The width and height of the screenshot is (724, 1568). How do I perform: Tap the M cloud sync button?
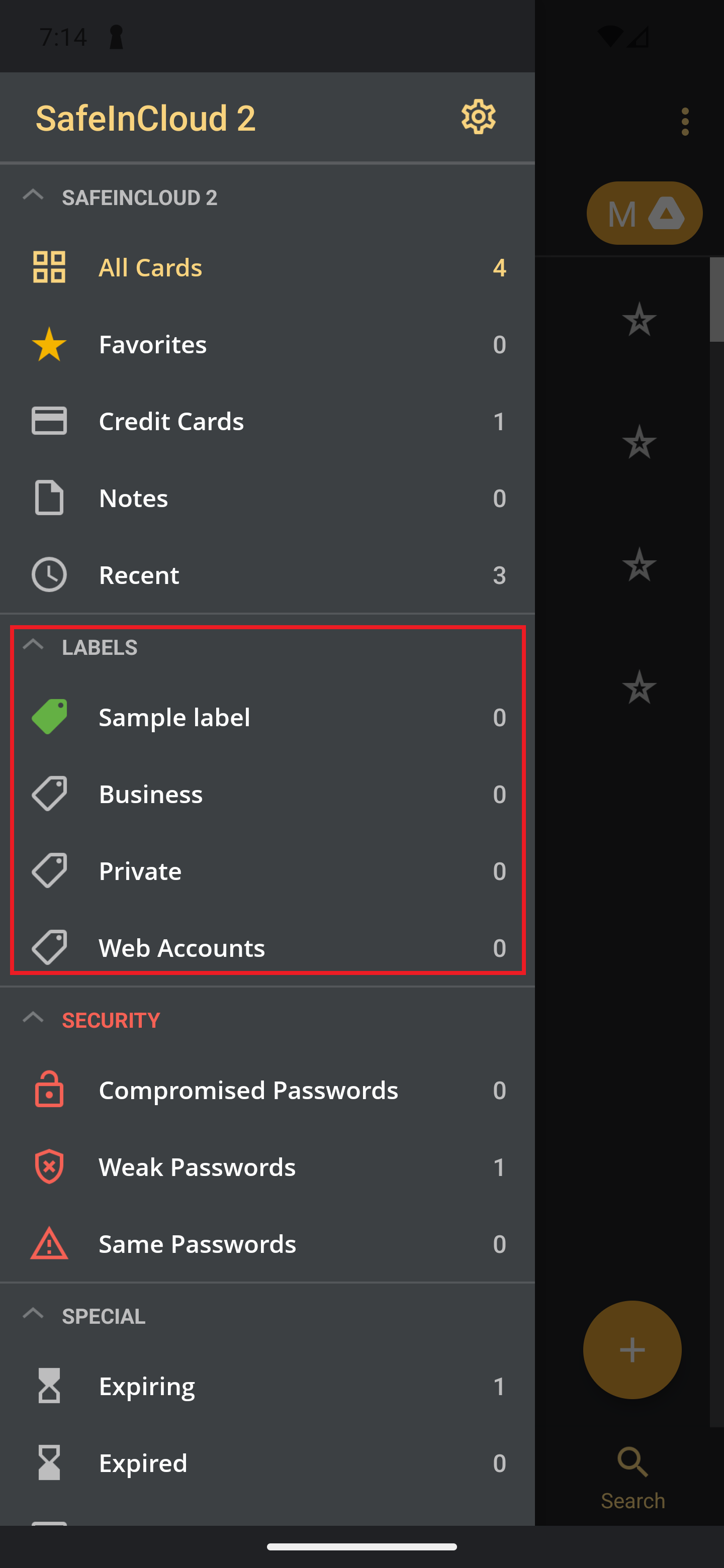(x=644, y=213)
